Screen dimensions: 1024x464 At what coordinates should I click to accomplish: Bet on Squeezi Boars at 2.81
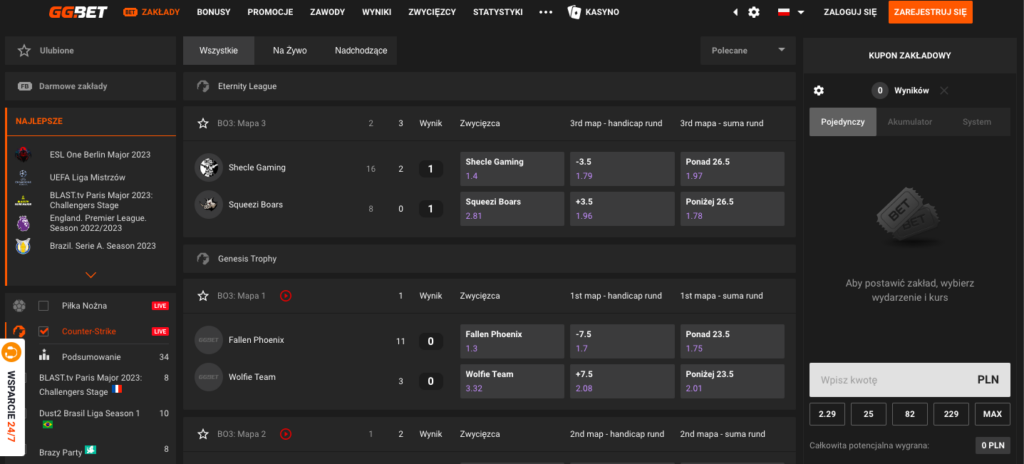(x=512, y=208)
